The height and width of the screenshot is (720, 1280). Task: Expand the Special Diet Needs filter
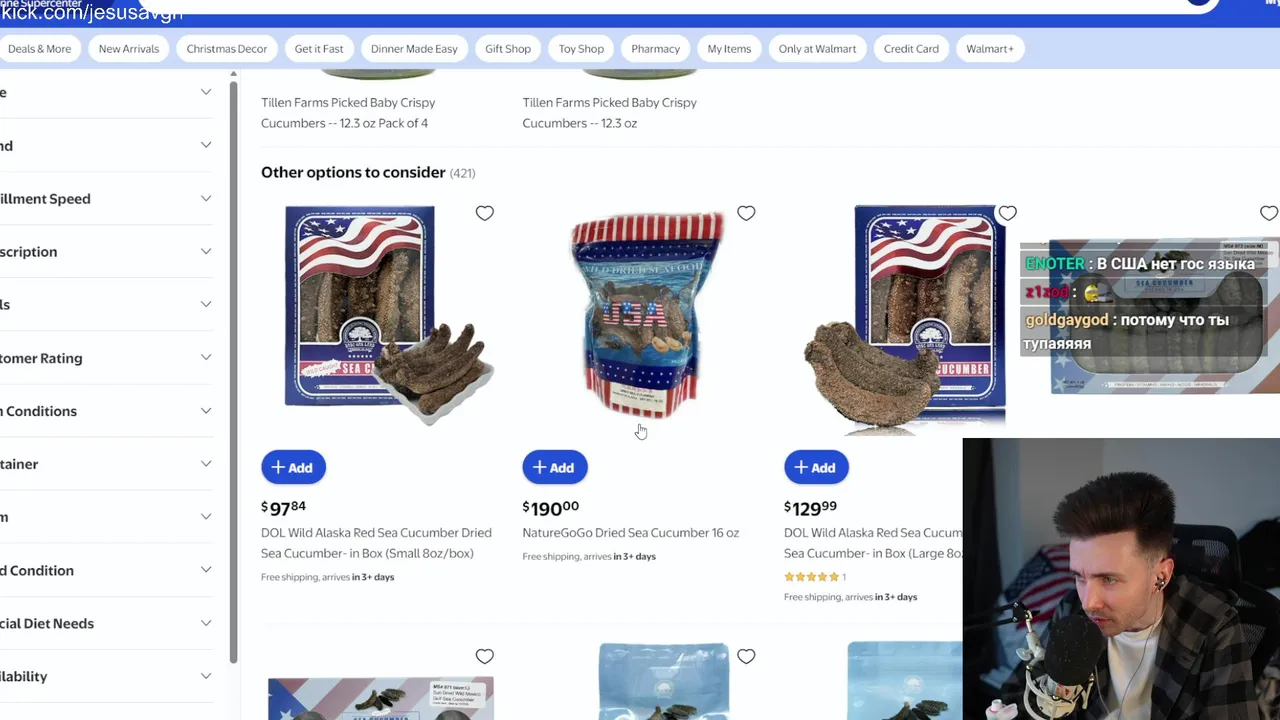105,623
